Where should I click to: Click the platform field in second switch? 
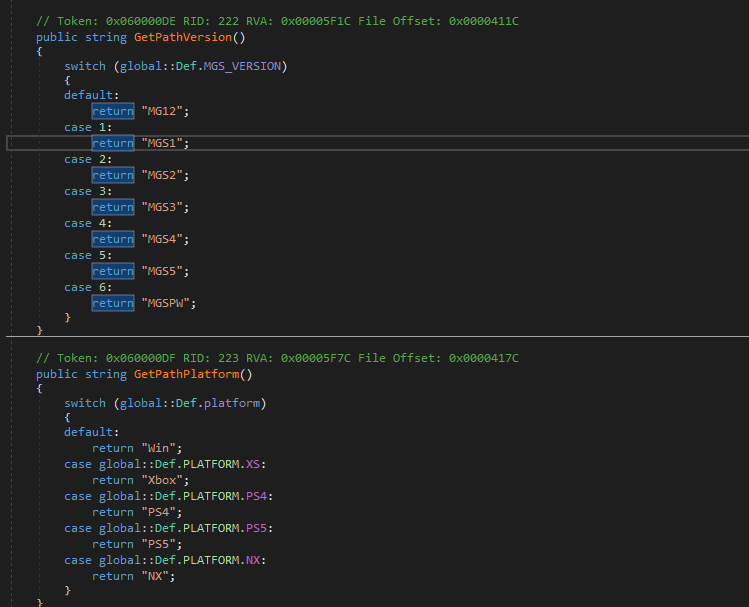[236, 403]
